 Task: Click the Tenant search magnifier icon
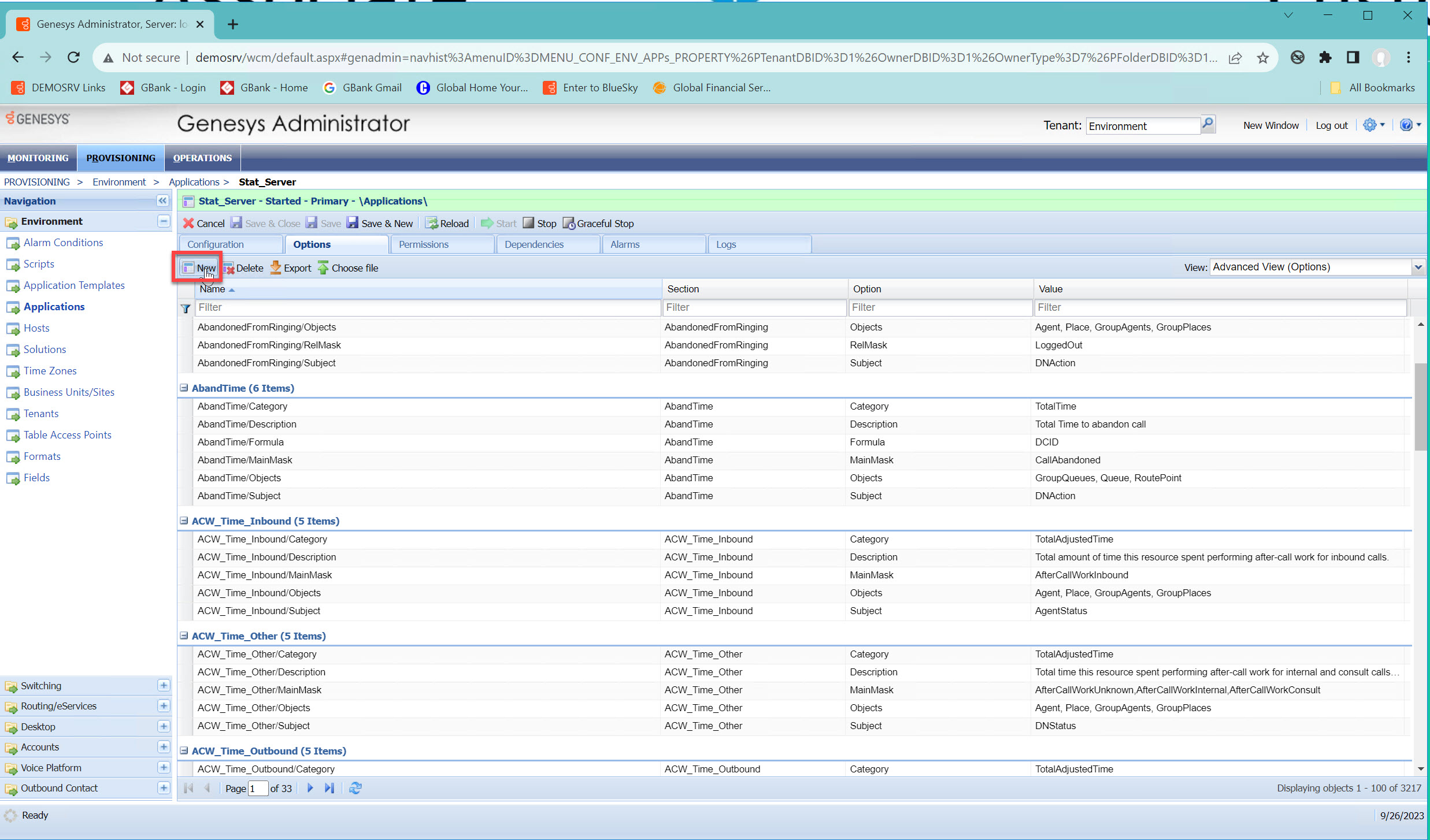(1207, 124)
